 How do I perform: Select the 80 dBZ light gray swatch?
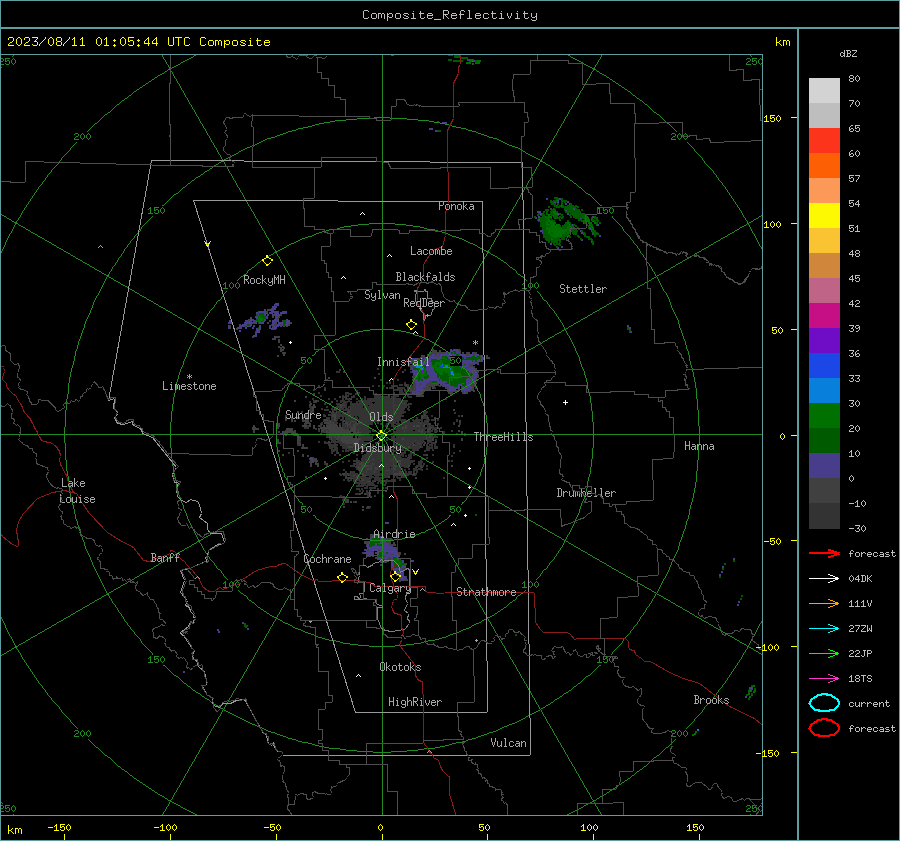click(824, 90)
